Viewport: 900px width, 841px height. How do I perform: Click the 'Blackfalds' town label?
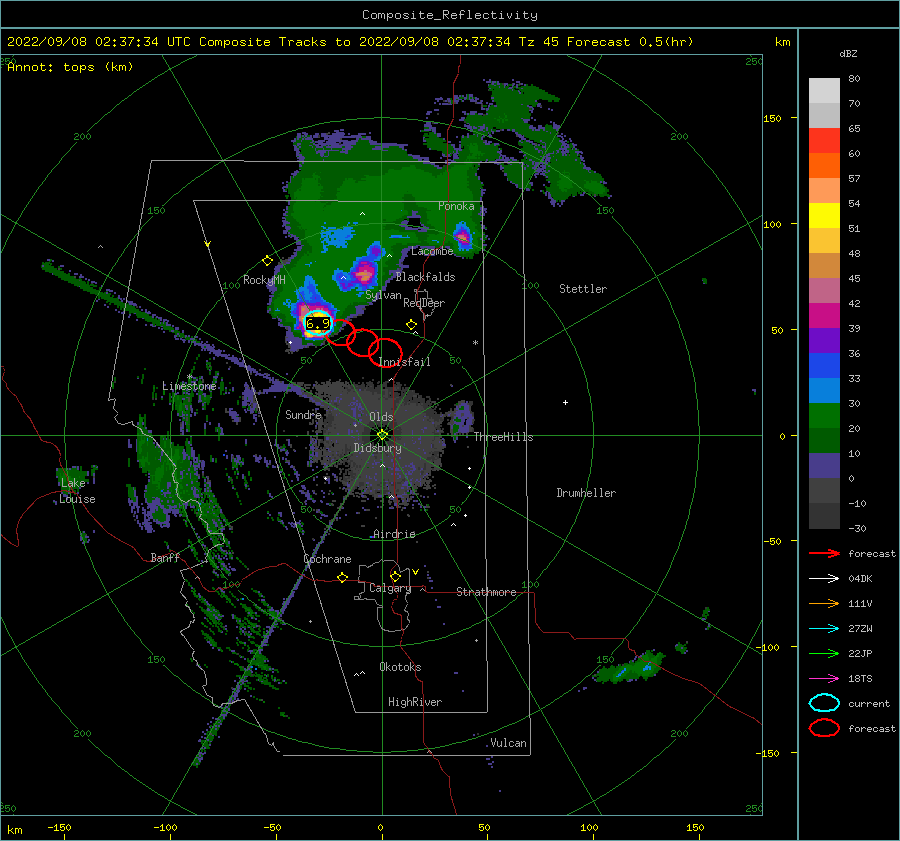(x=425, y=277)
